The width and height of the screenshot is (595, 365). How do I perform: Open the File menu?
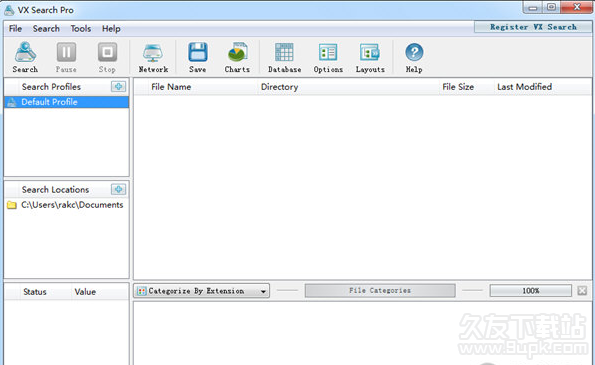[x=15, y=28]
